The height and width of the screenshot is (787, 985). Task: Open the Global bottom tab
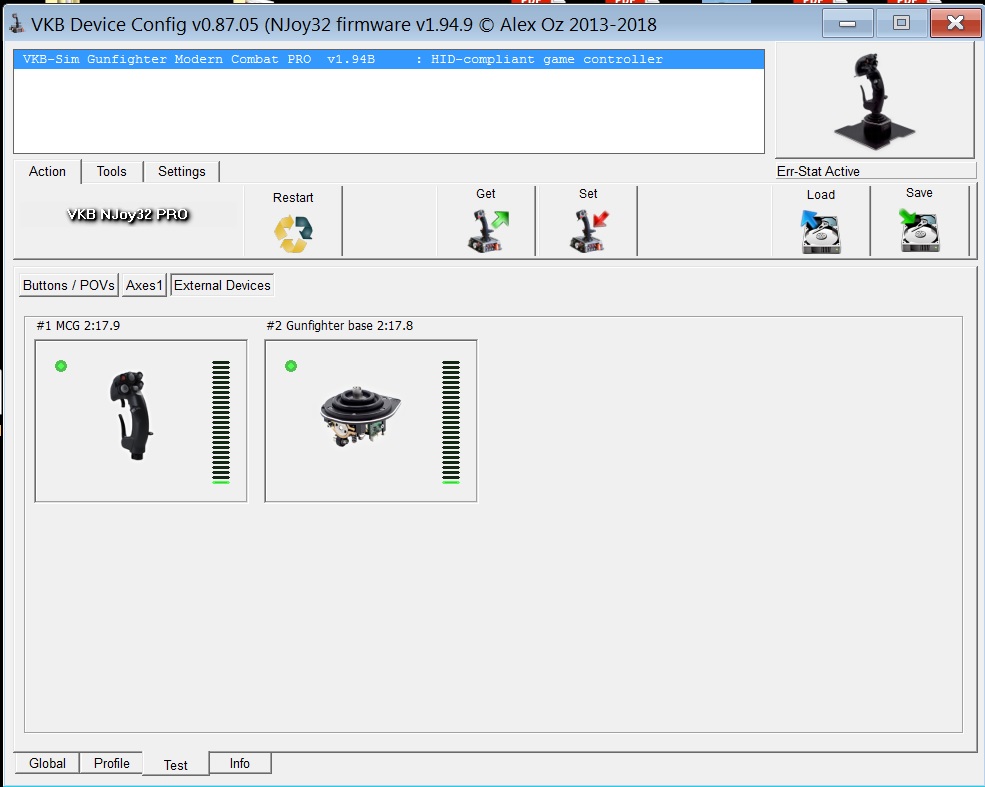pyautogui.click(x=47, y=763)
